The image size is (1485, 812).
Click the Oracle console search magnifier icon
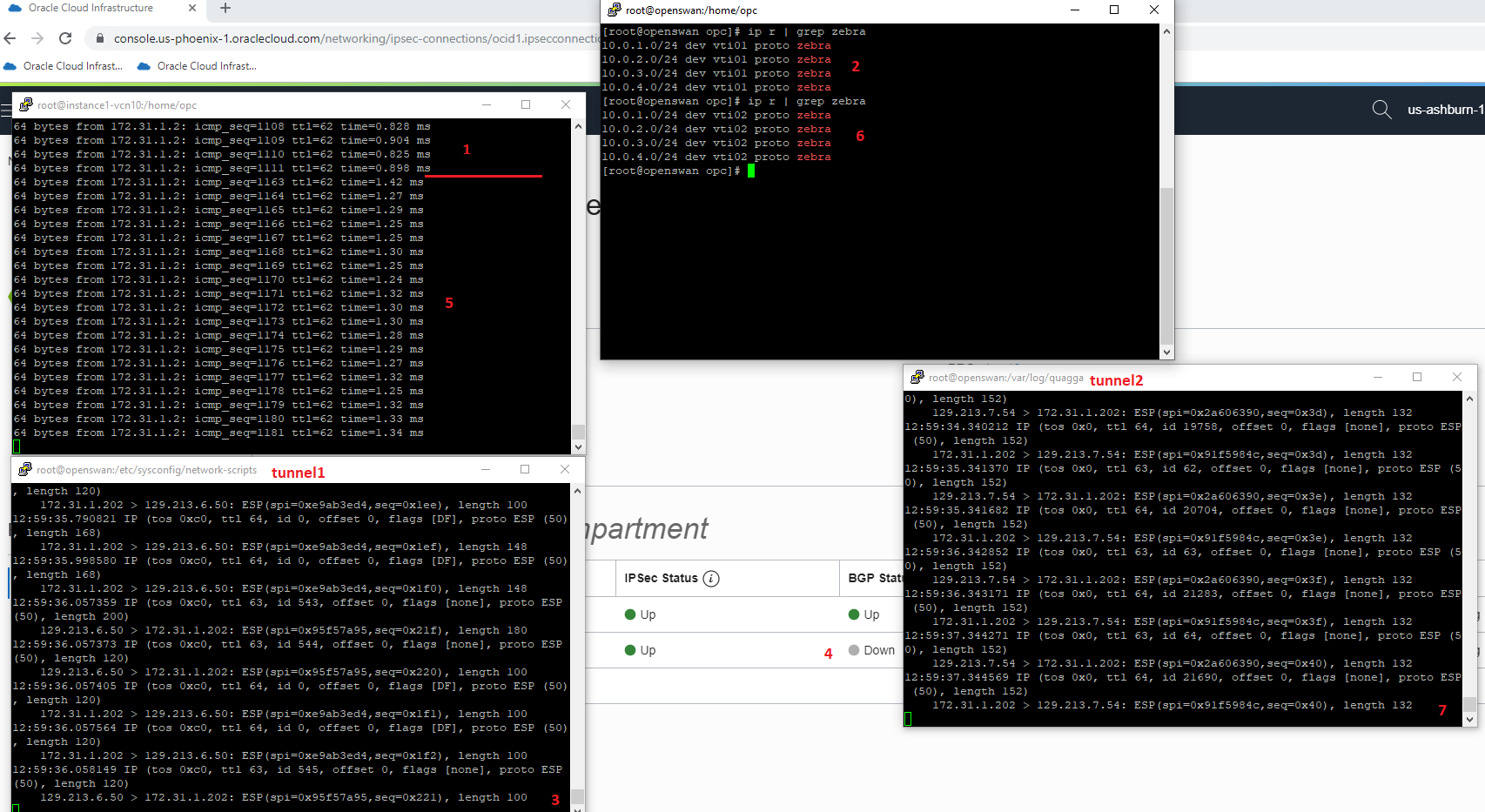(x=1381, y=110)
